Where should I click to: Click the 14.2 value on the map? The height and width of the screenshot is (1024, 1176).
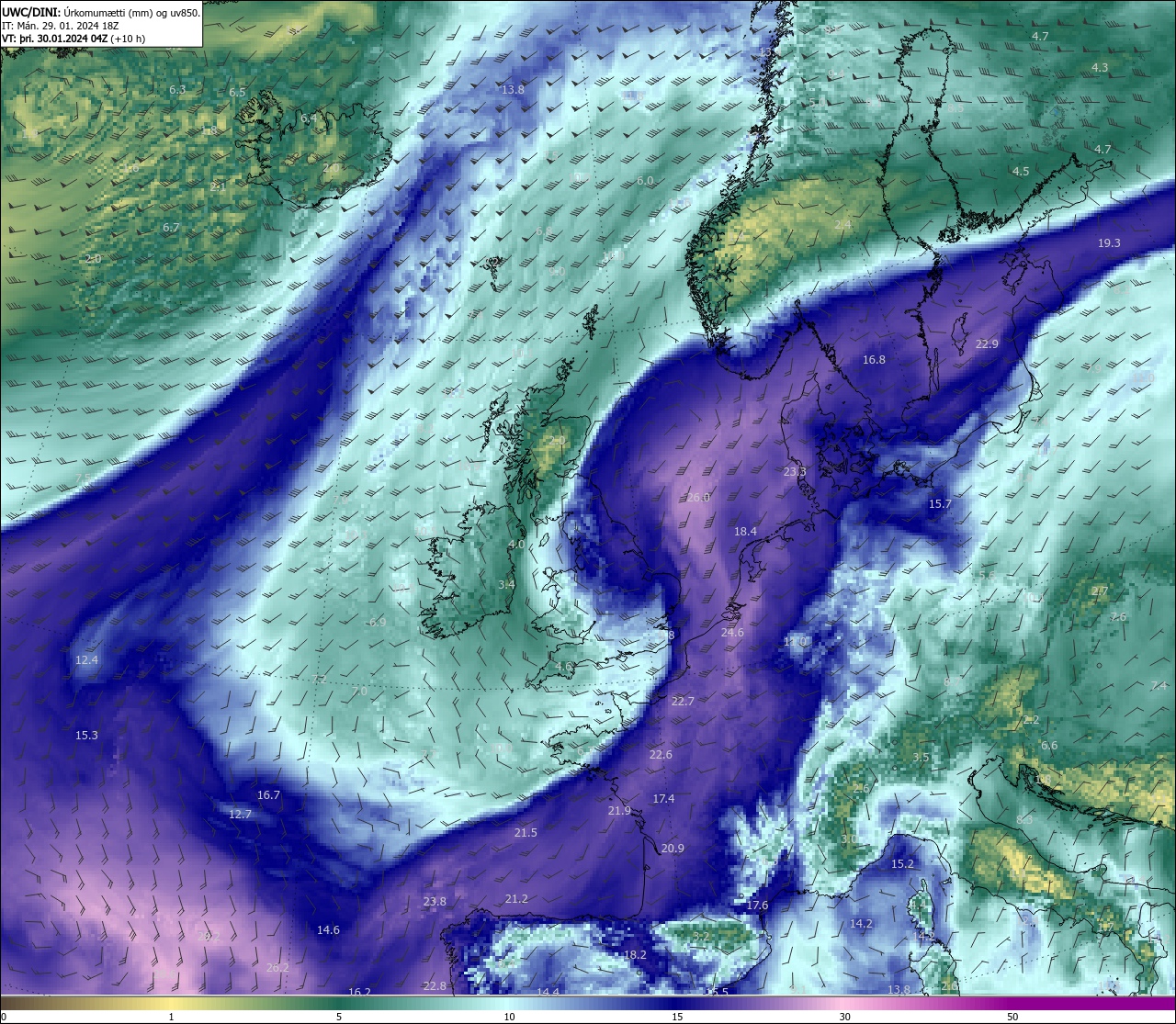[x=861, y=924]
